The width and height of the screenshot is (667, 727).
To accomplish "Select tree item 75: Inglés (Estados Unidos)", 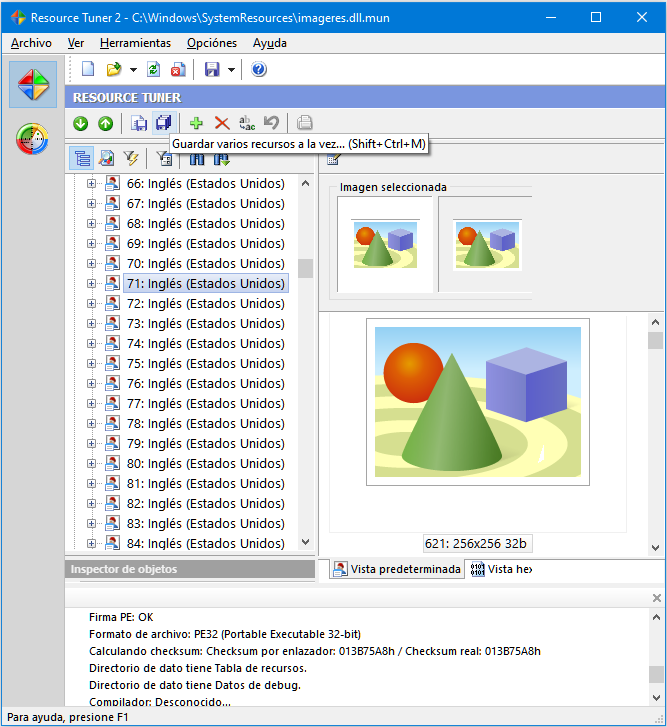I will (206, 364).
